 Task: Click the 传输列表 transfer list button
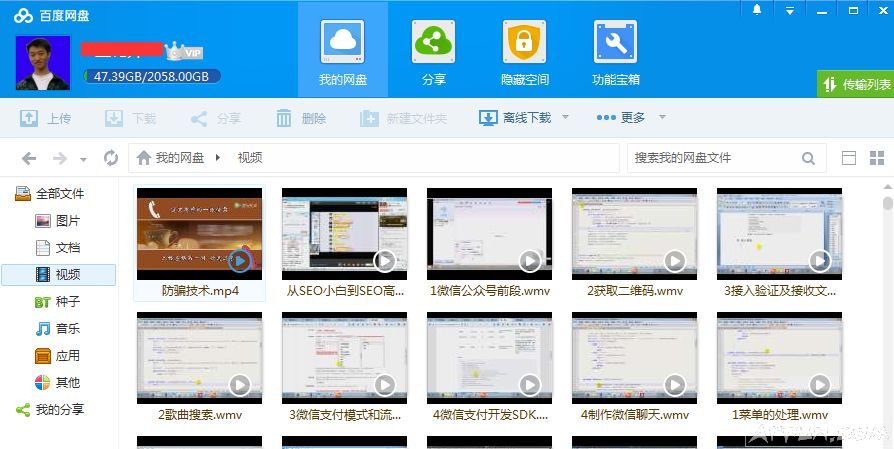point(855,85)
